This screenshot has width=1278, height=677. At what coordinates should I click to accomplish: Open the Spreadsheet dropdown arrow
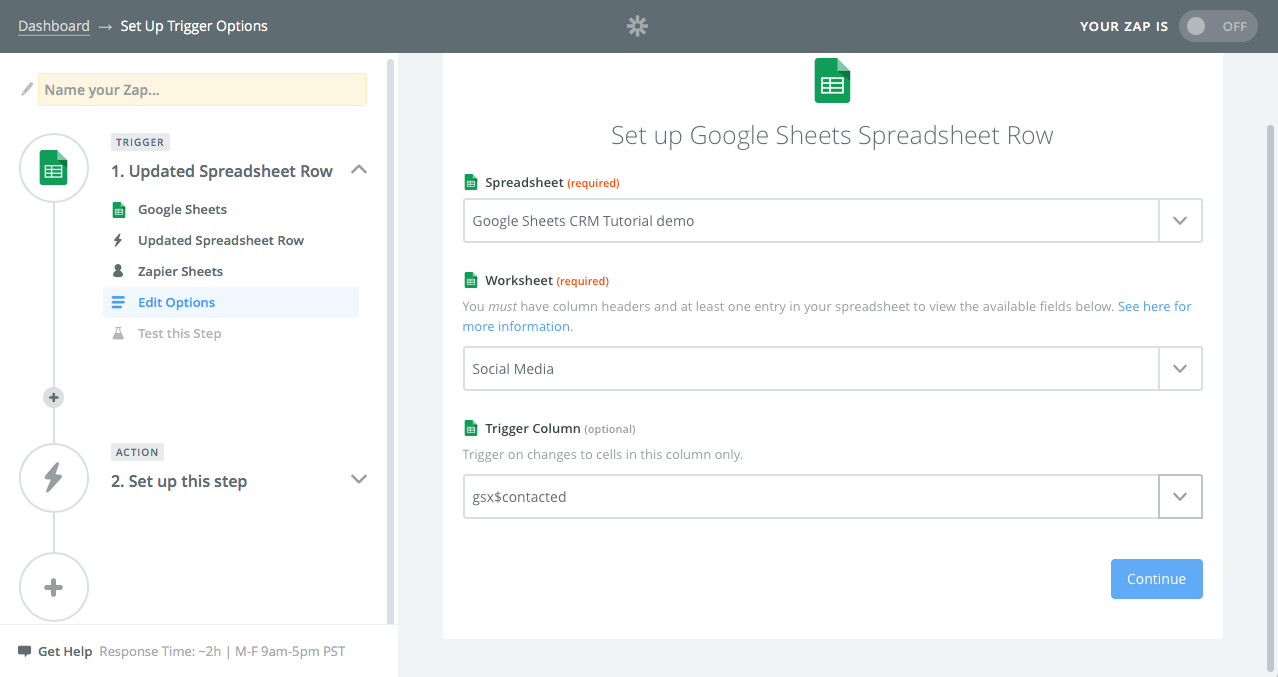click(1180, 221)
